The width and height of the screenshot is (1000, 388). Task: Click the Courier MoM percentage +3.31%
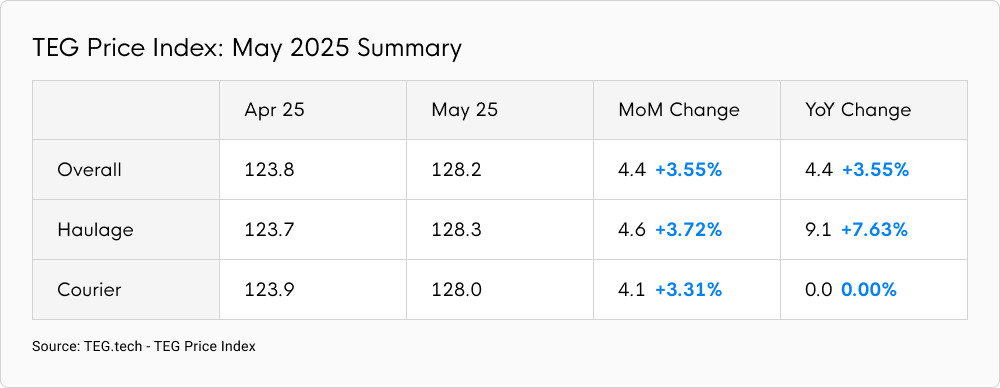[x=689, y=290]
